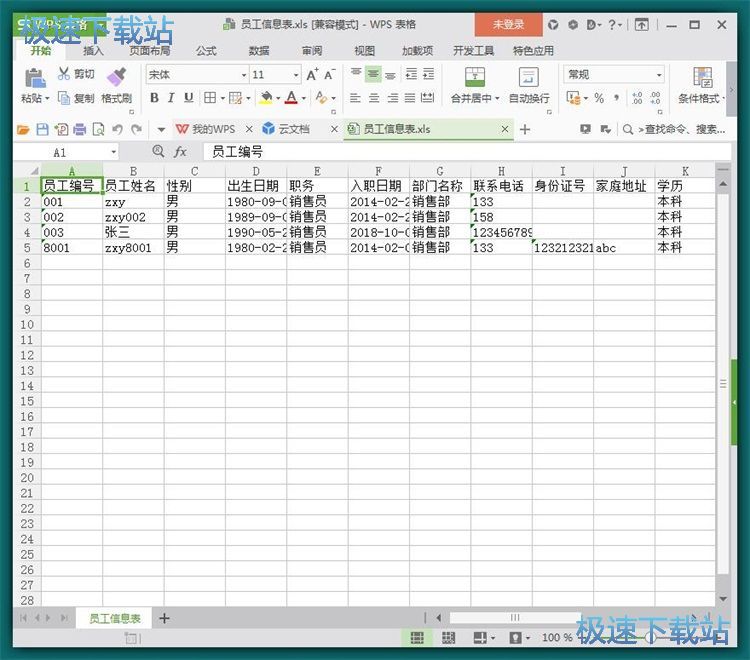Toggle Underline formatting
Screen dimensions: 750x660
click(x=188, y=98)
